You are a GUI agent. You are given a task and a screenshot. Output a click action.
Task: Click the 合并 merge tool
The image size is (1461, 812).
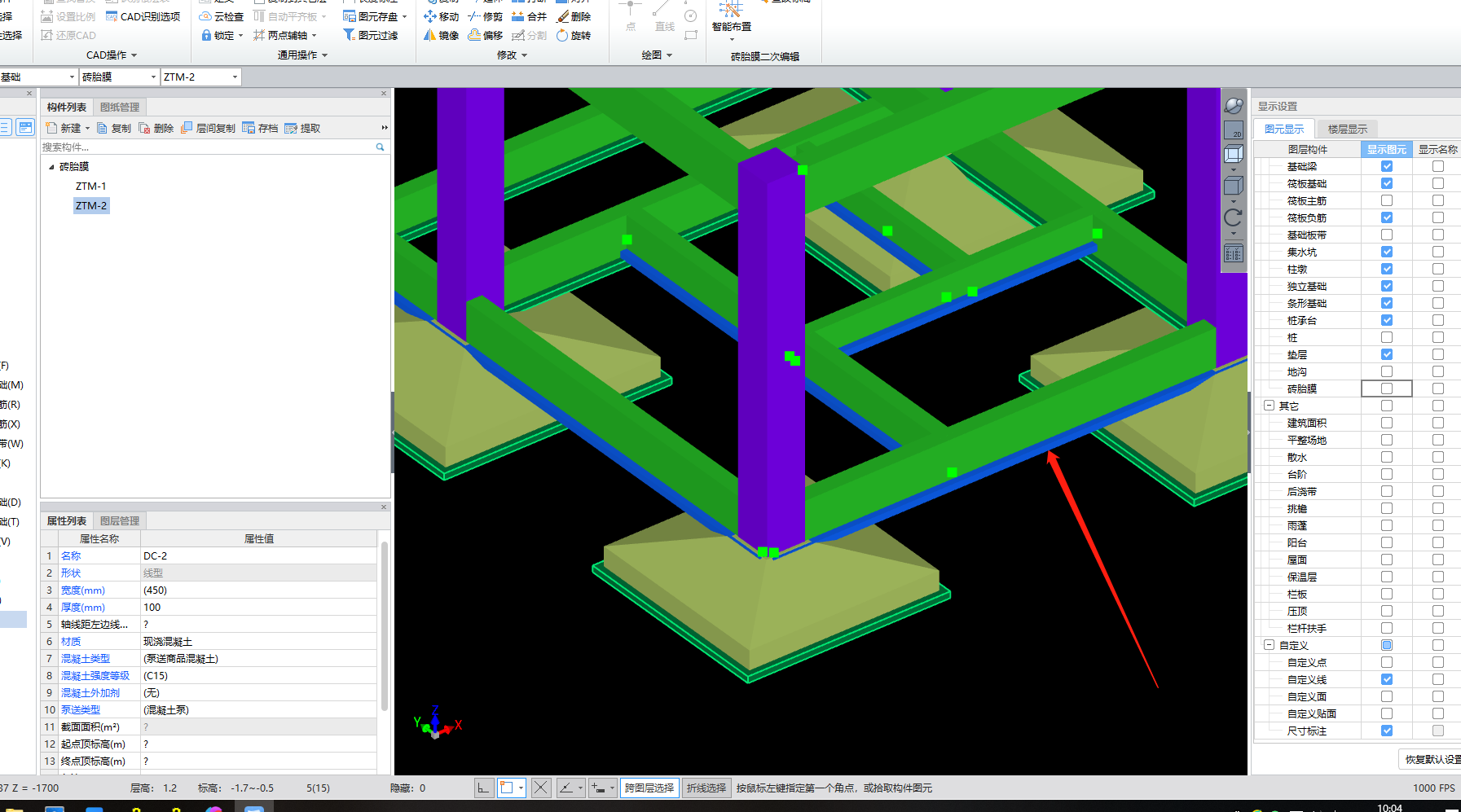(529, 16)
